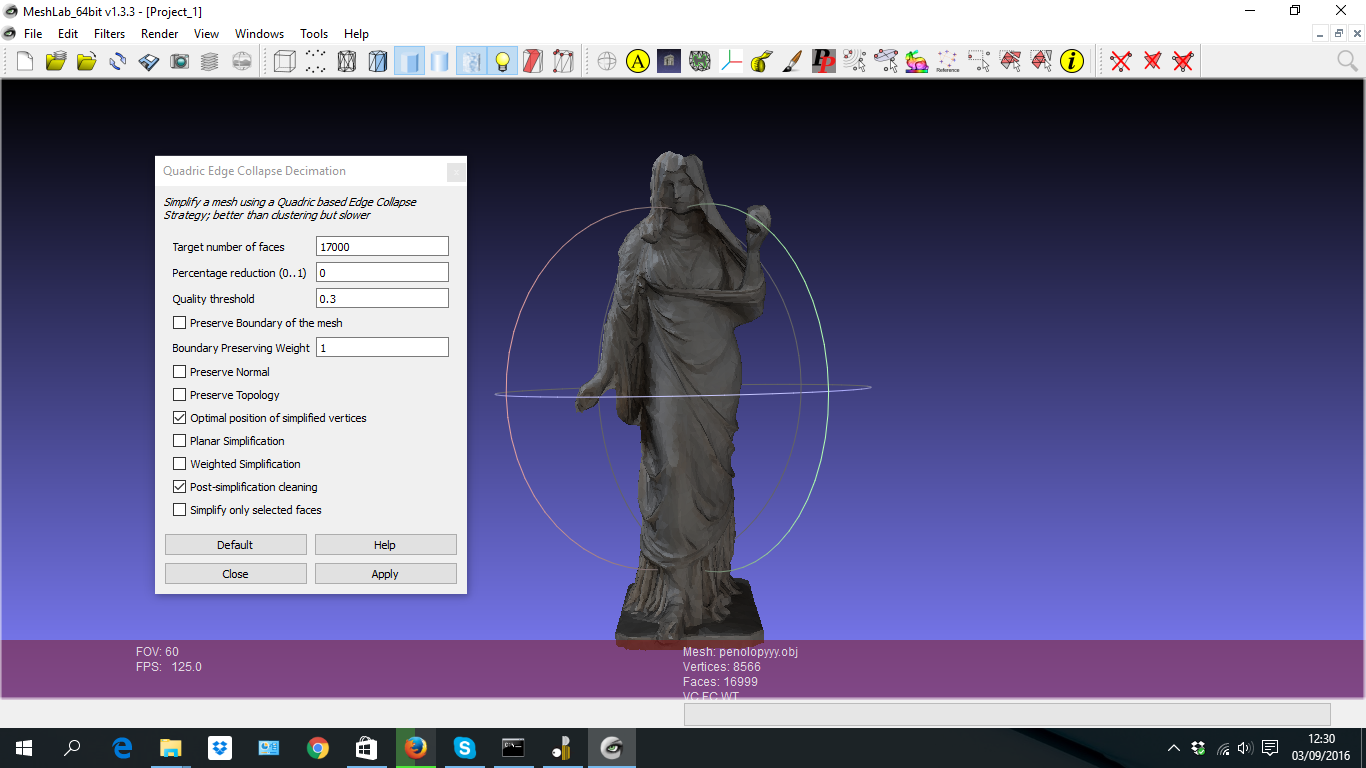The height and width of the screenshot is (768, 1366).
Task: Click the red-green-blue axis icon
Action: point(731,62)
